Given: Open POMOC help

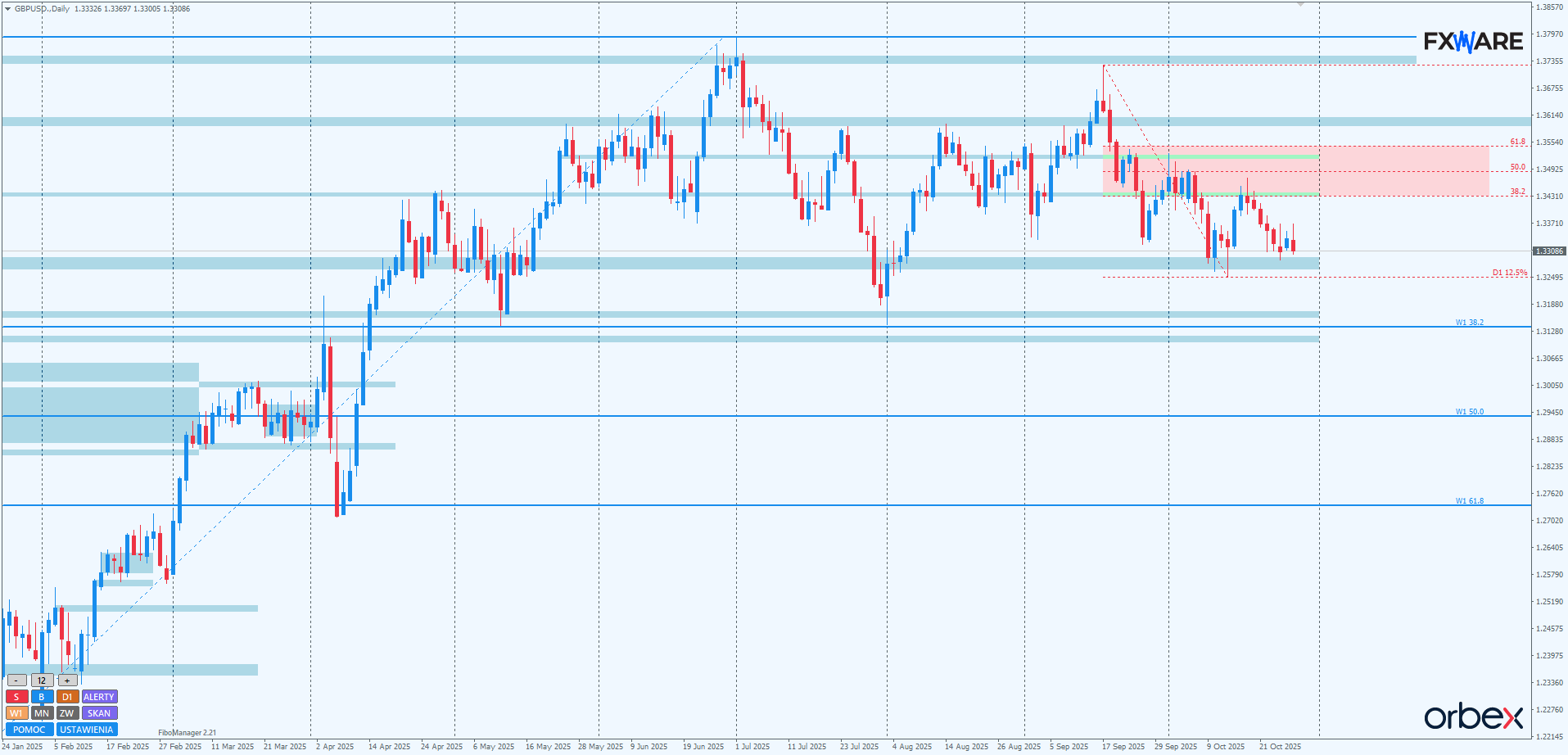Looking at the screenshot, I should (x=29, y=730).
